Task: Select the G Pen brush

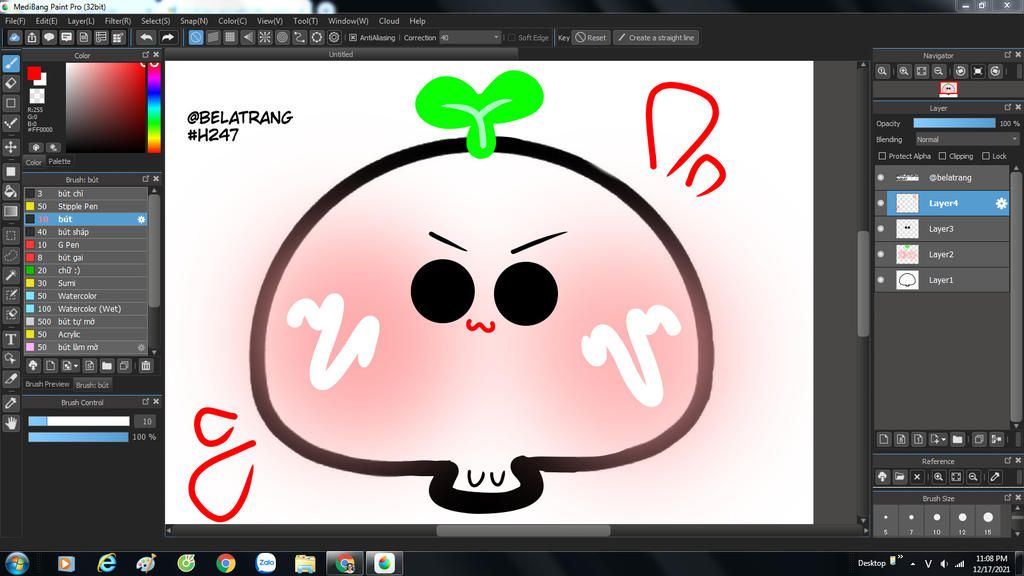Action: click(86, 245)
